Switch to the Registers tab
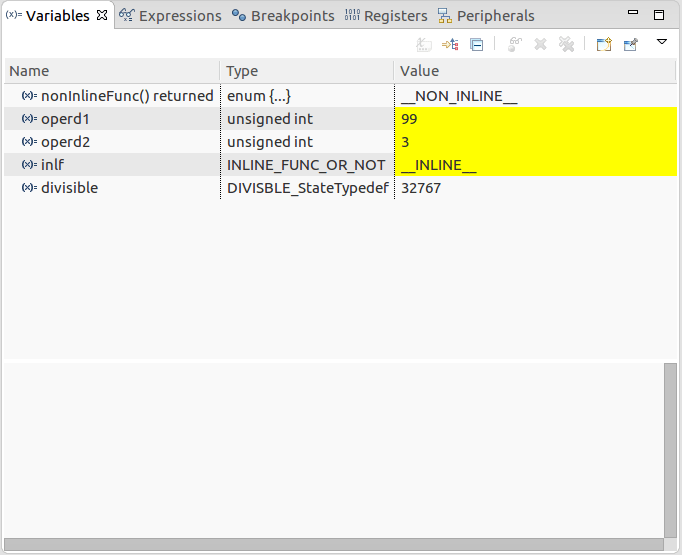This screenshot has width=682, height=555. coord(386,16)
